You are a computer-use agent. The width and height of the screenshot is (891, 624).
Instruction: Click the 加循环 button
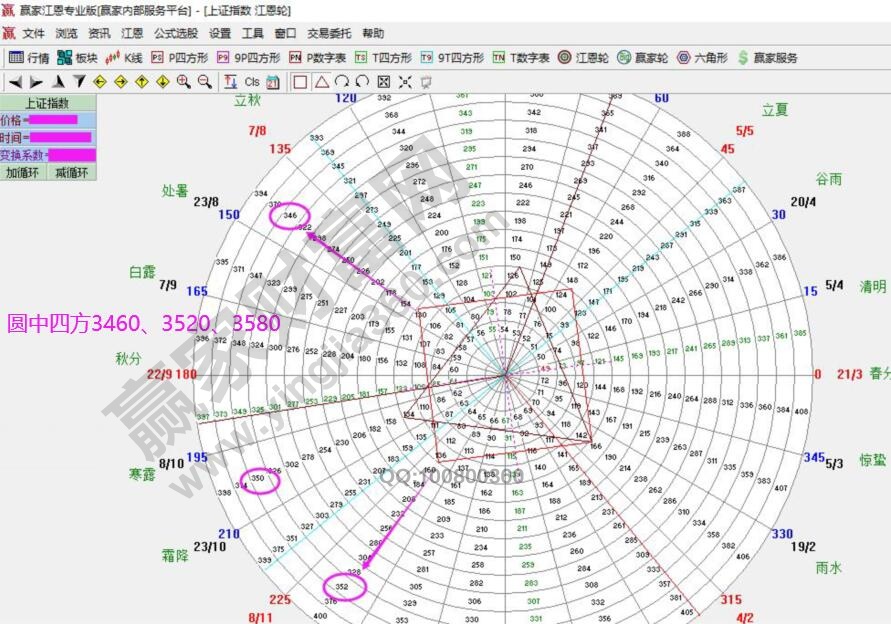[24, 172]
